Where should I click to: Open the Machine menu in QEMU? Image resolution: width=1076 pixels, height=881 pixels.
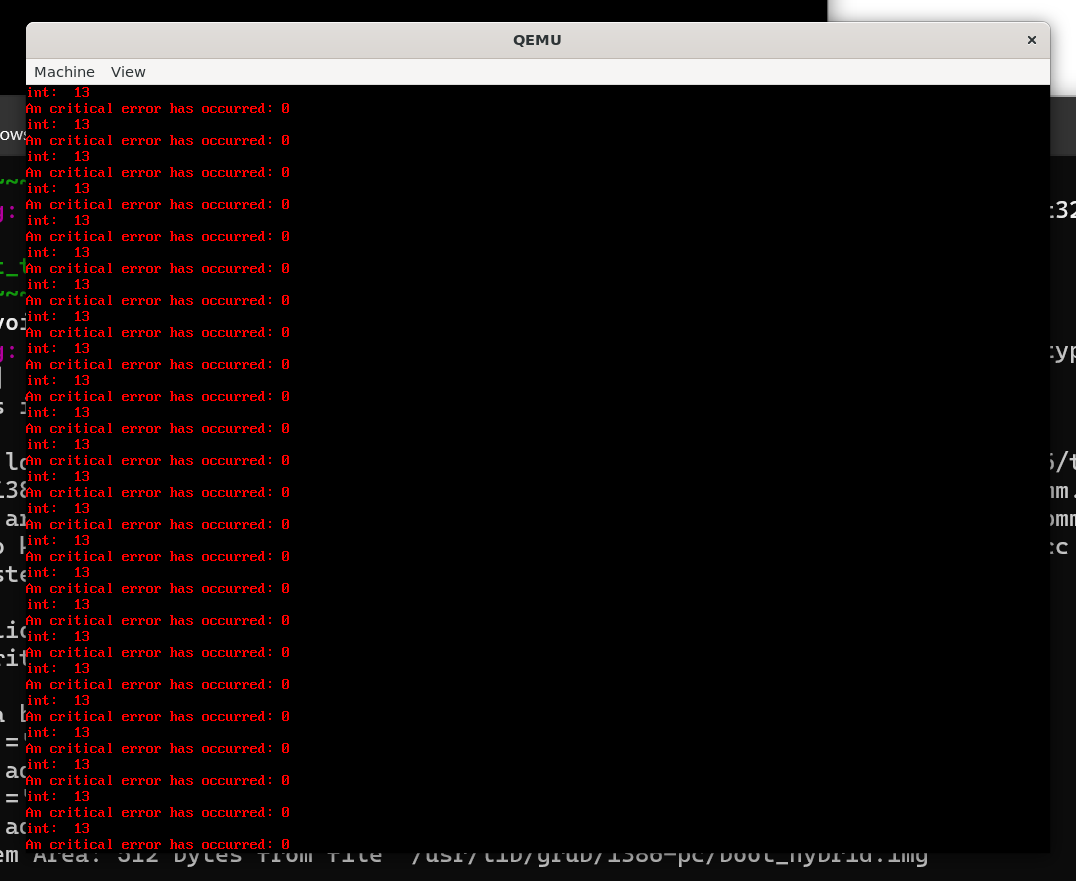click(64, 72)
